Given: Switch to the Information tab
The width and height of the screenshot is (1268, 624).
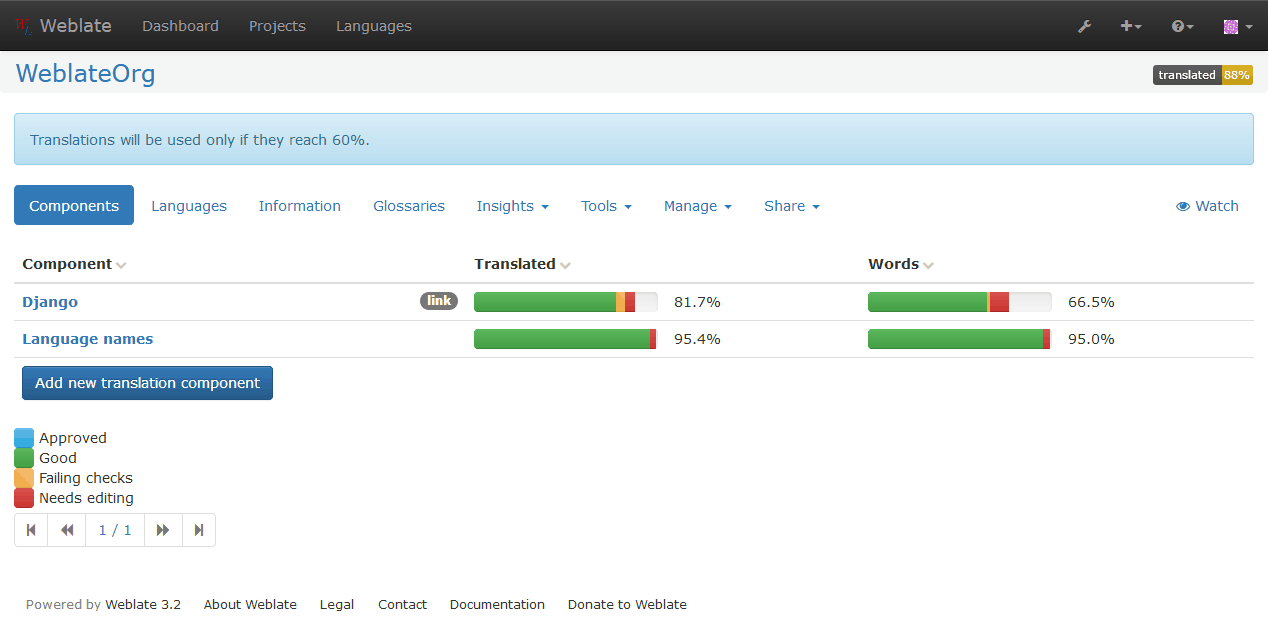Looking at the screenshot, I should click(x=300, y=206).
